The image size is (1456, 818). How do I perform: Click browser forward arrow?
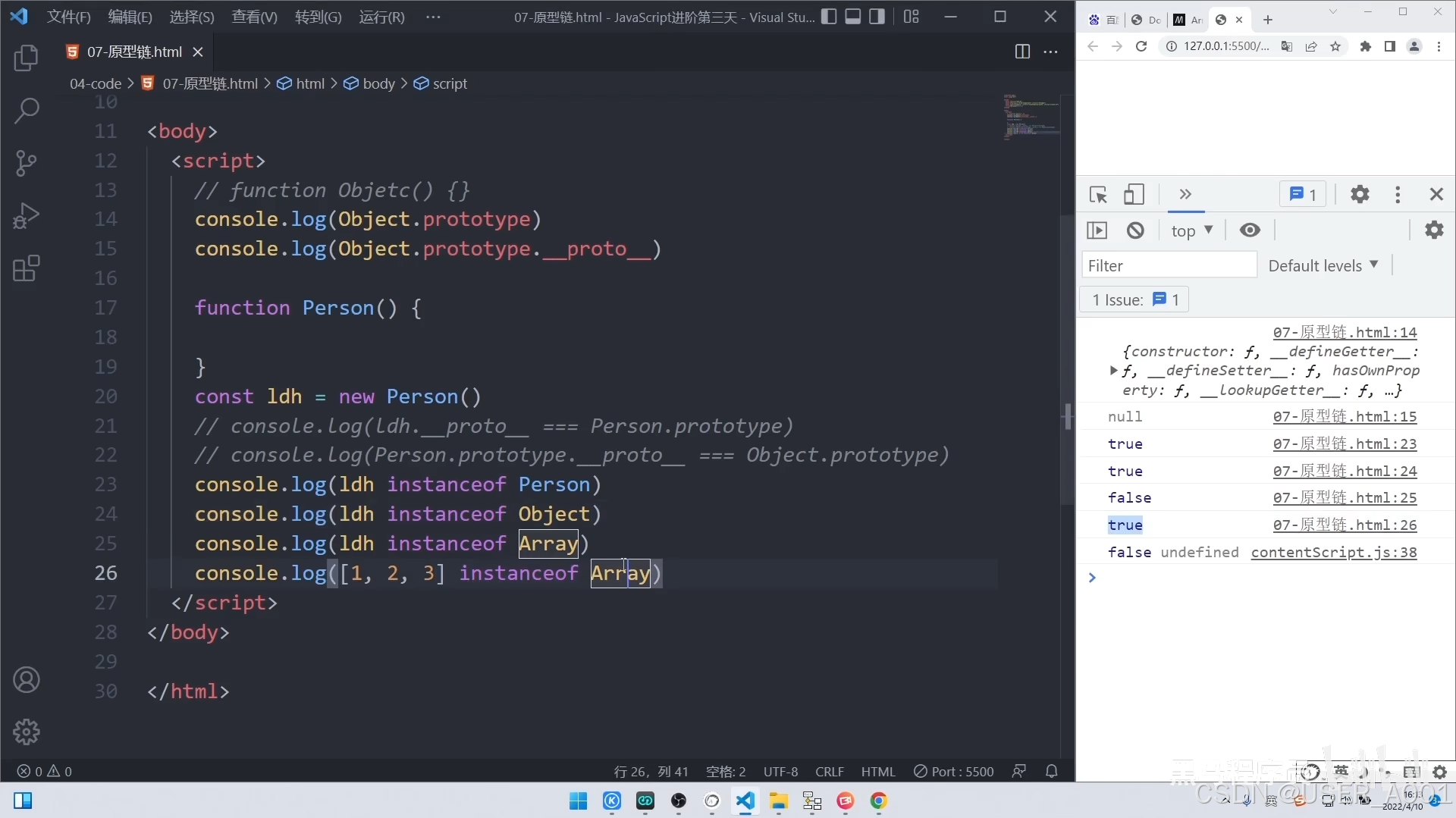pyautogui.click(x=1116, y=46)
